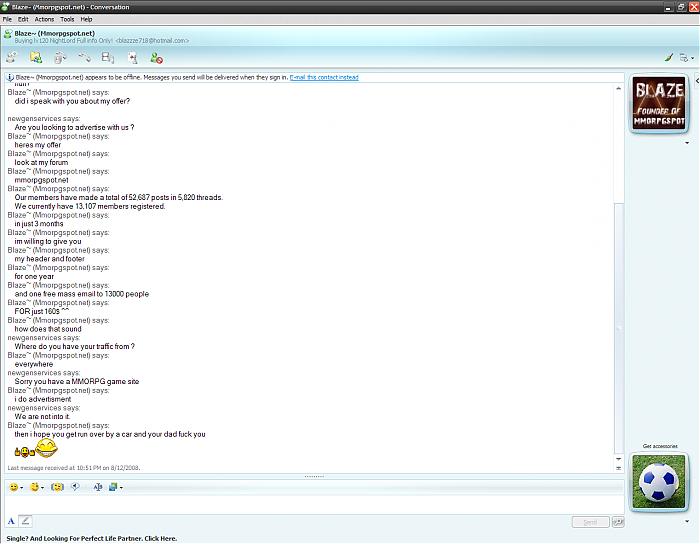Click the message 'We are not into it.'
This screenshot has width=700, height=544.
42,416
